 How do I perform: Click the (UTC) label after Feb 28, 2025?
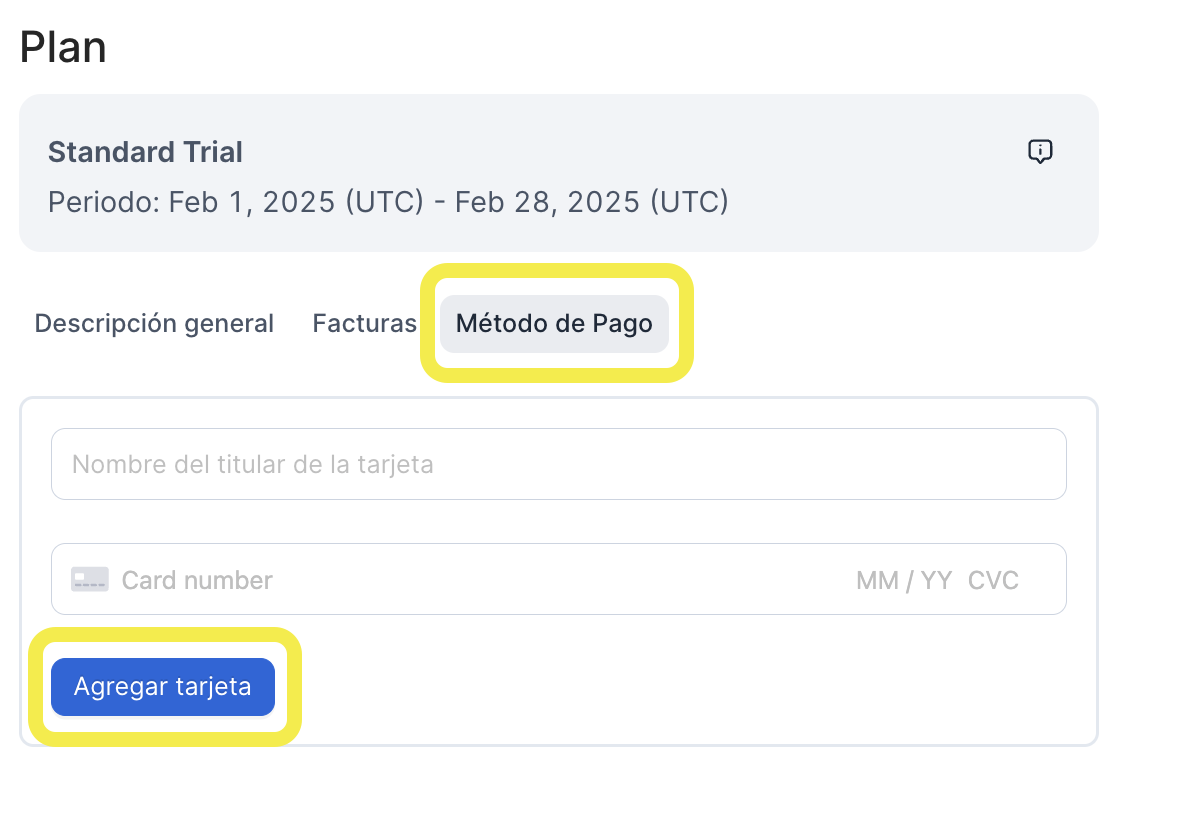click(x=689, y=202)
